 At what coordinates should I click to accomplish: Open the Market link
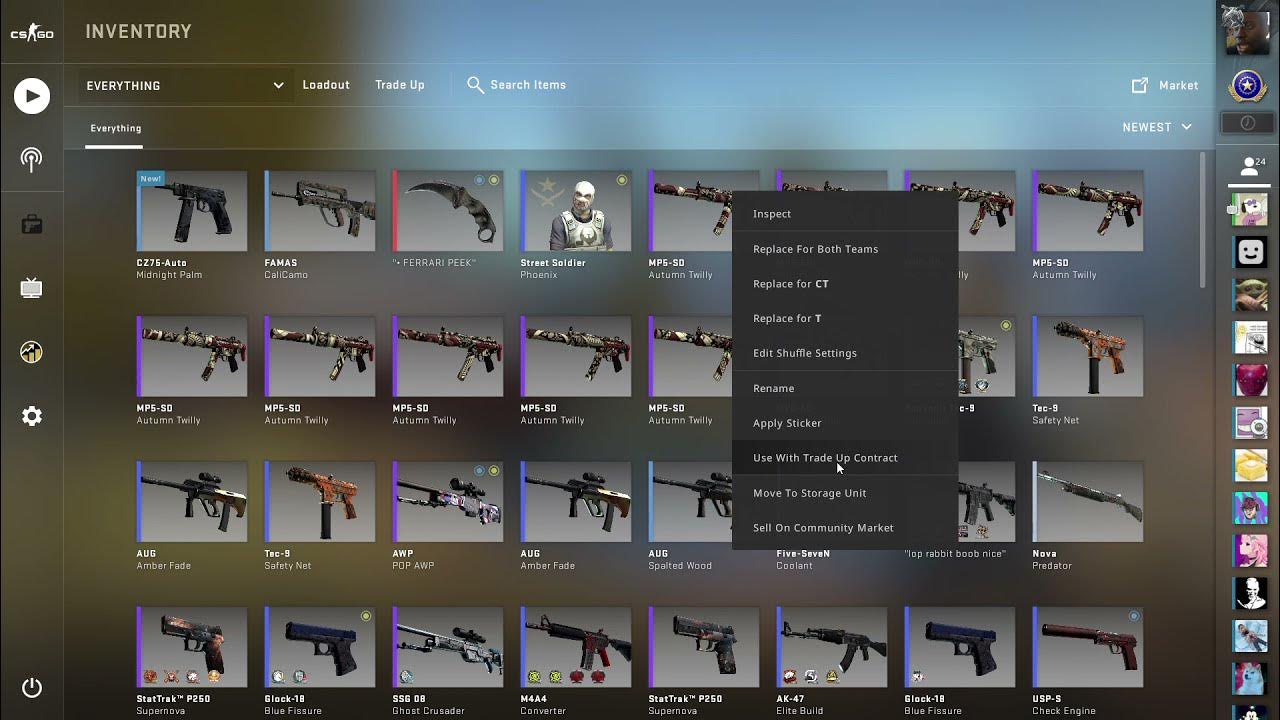click(1178, 86)
